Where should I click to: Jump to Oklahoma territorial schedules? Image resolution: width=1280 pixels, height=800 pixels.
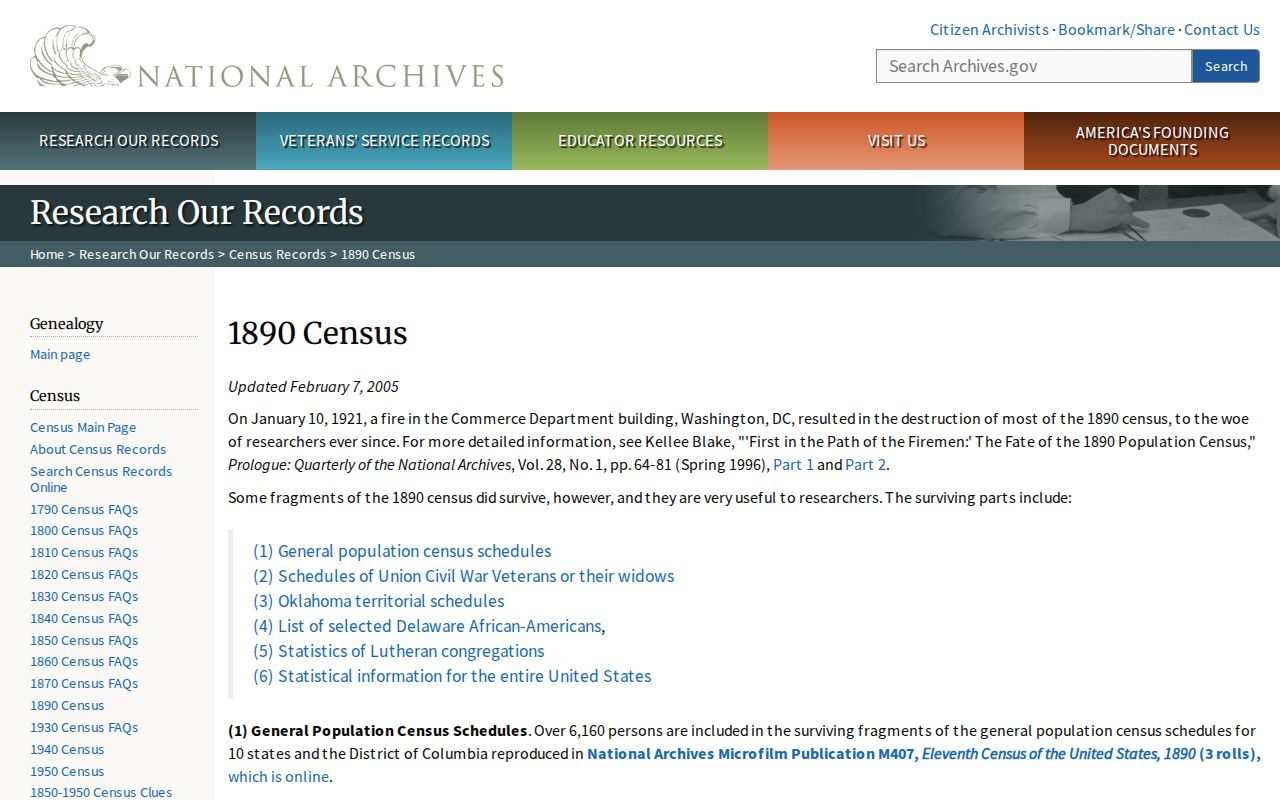click(379, 601)
